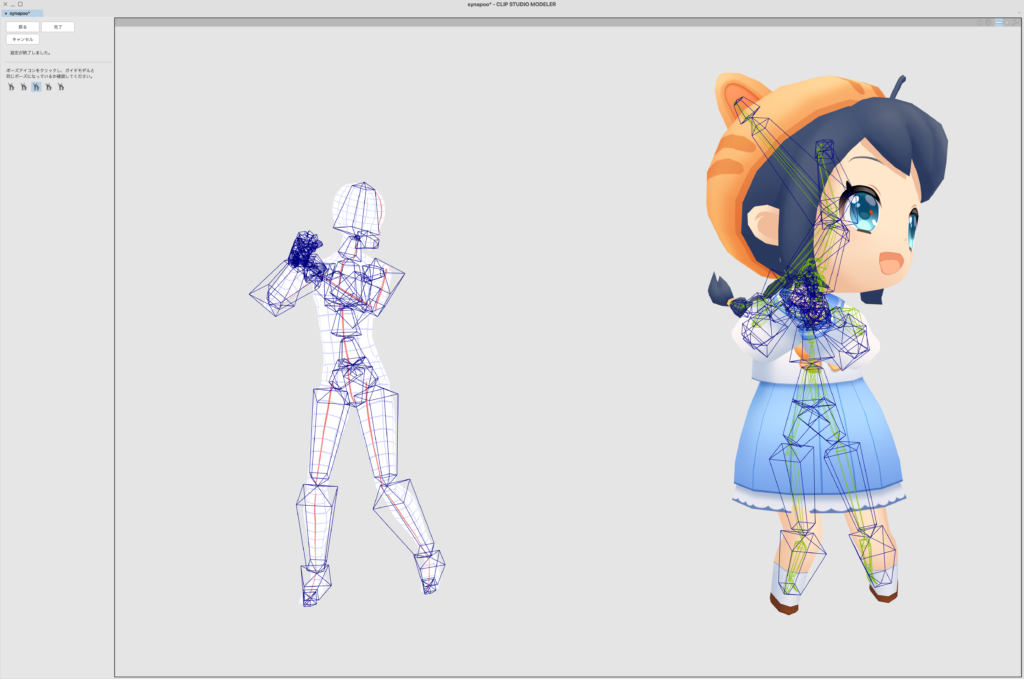Select the first pose icon
This screenshot has height=679, width=1024.
tap(11, 87)
